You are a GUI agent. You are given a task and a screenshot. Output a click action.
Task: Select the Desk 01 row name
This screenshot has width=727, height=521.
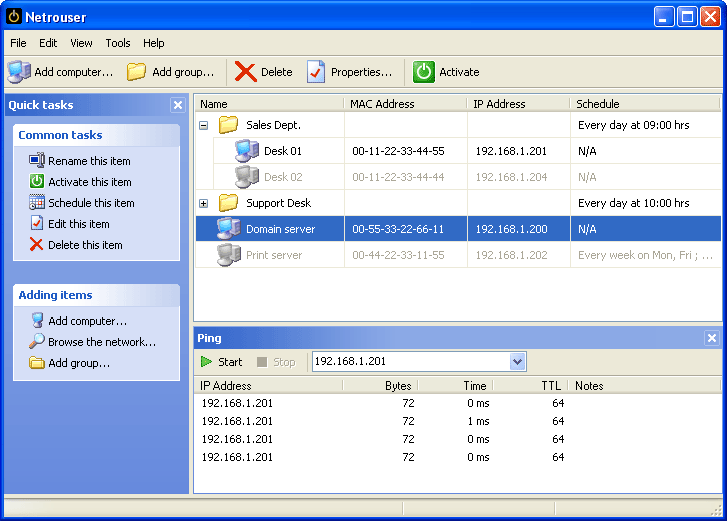click(x=283, y=151)
